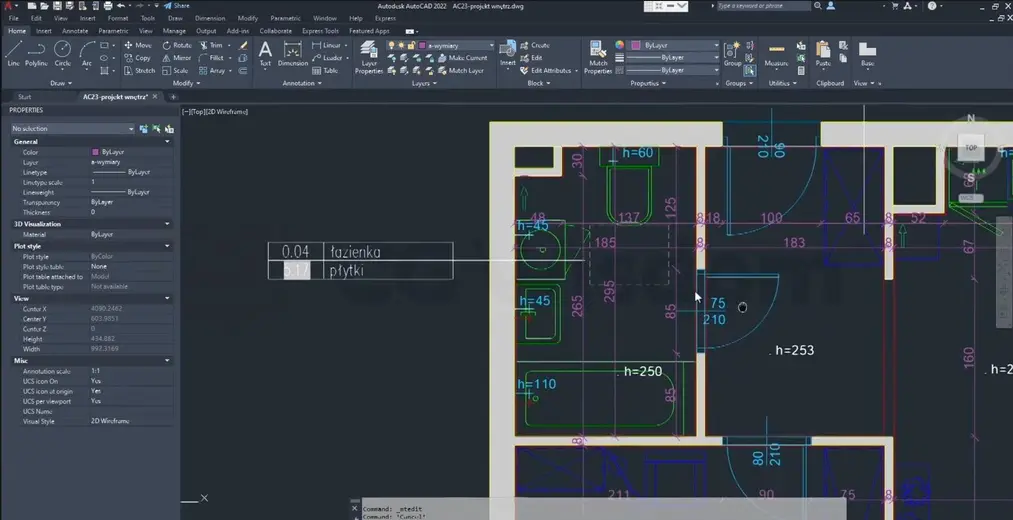Activate the Mirror command
Viewport: 1013px width, 520px height.
[176, 57]
